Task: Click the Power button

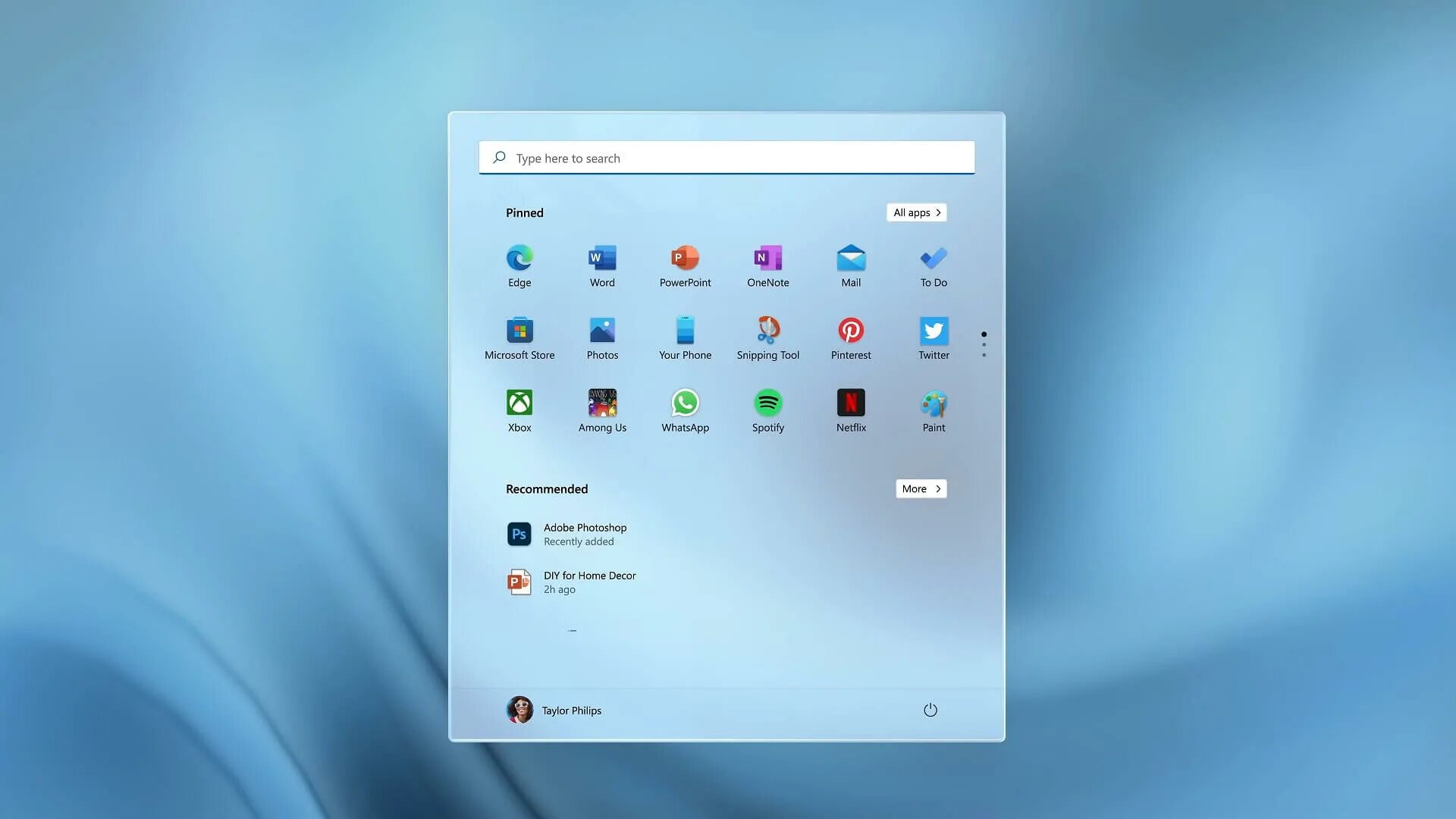Action: (929, 710)
